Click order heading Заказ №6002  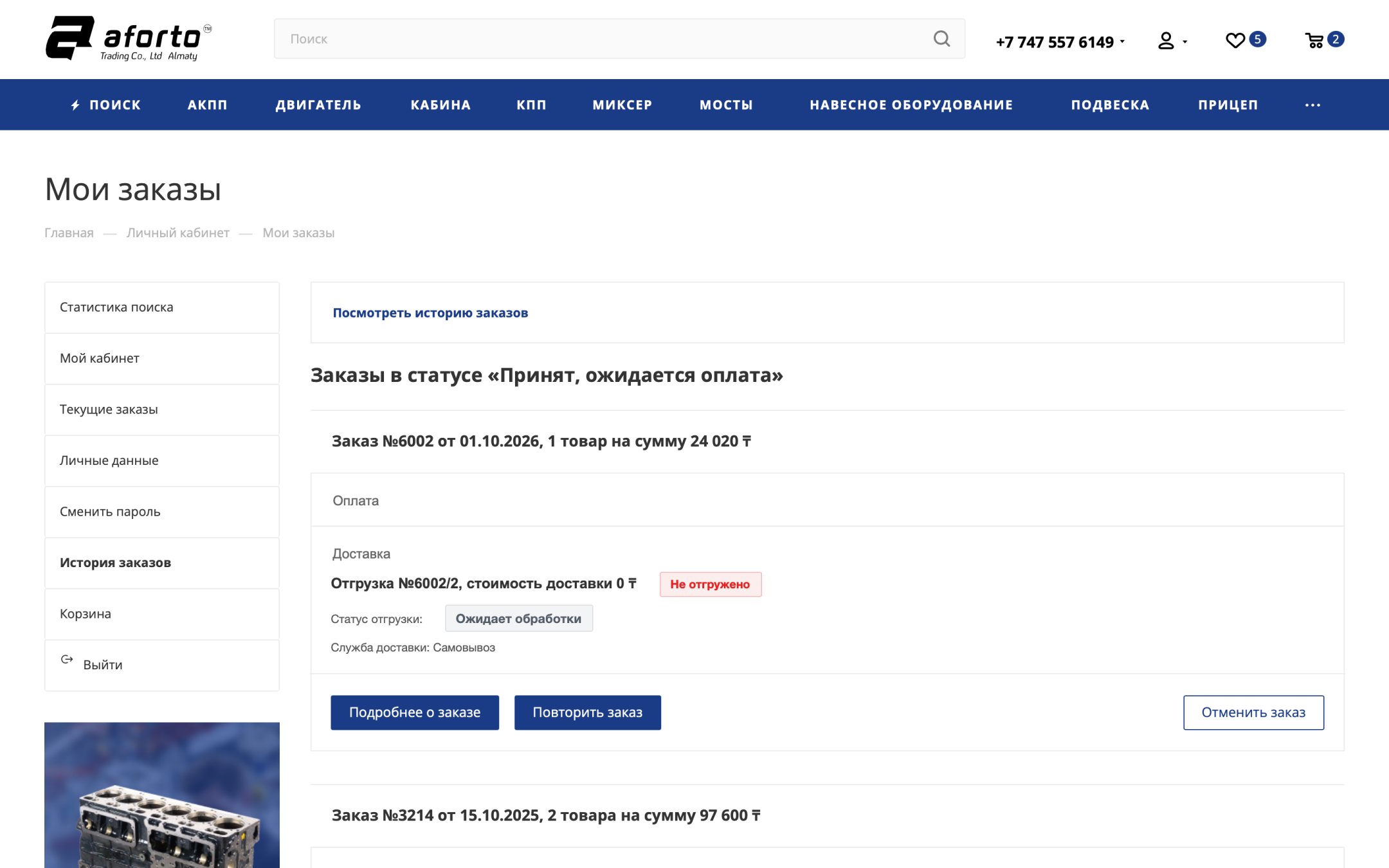[x=541, y=441]
